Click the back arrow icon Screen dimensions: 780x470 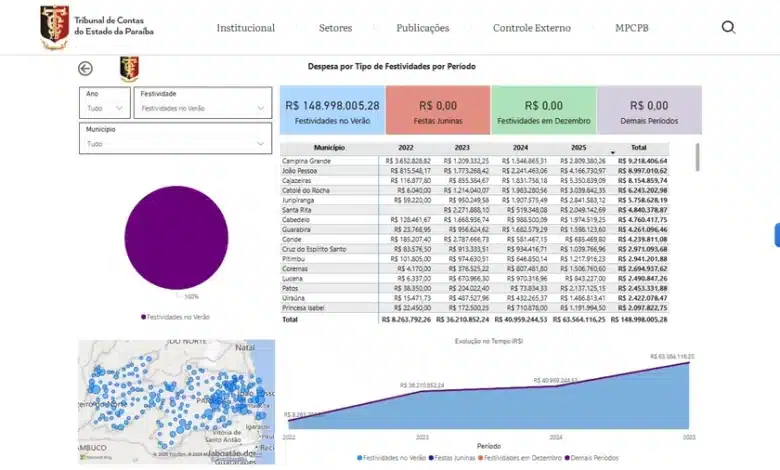pos(85,68)
